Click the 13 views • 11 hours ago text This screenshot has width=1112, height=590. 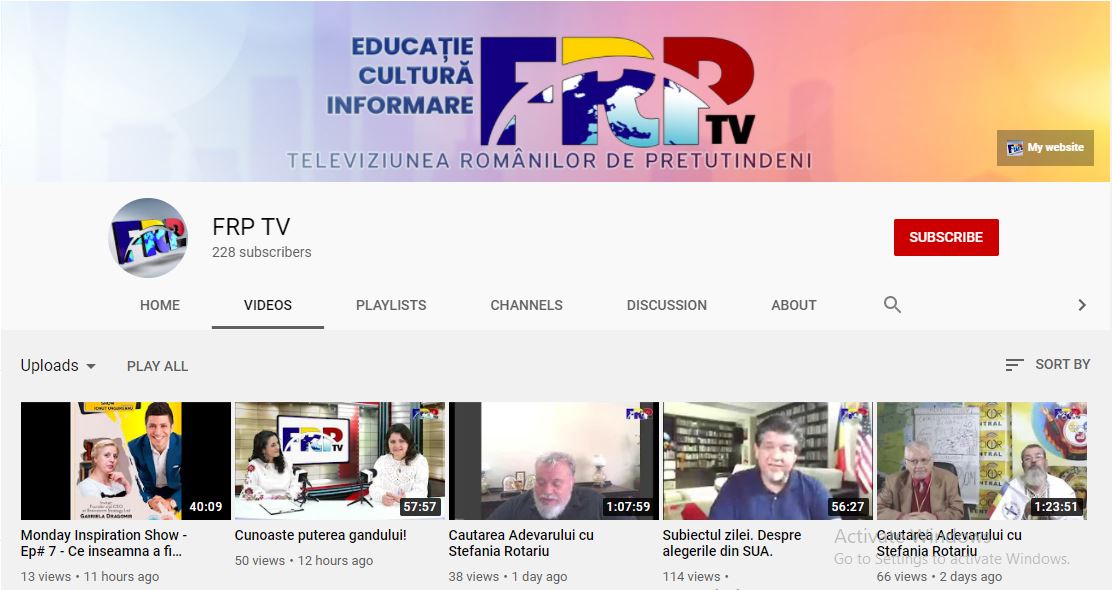click(90, 577)
